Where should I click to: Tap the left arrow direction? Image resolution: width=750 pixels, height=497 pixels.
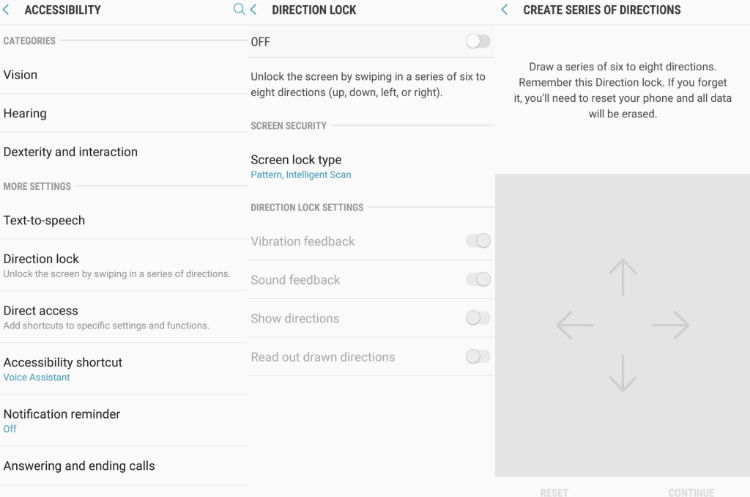(x=575, y=325)
